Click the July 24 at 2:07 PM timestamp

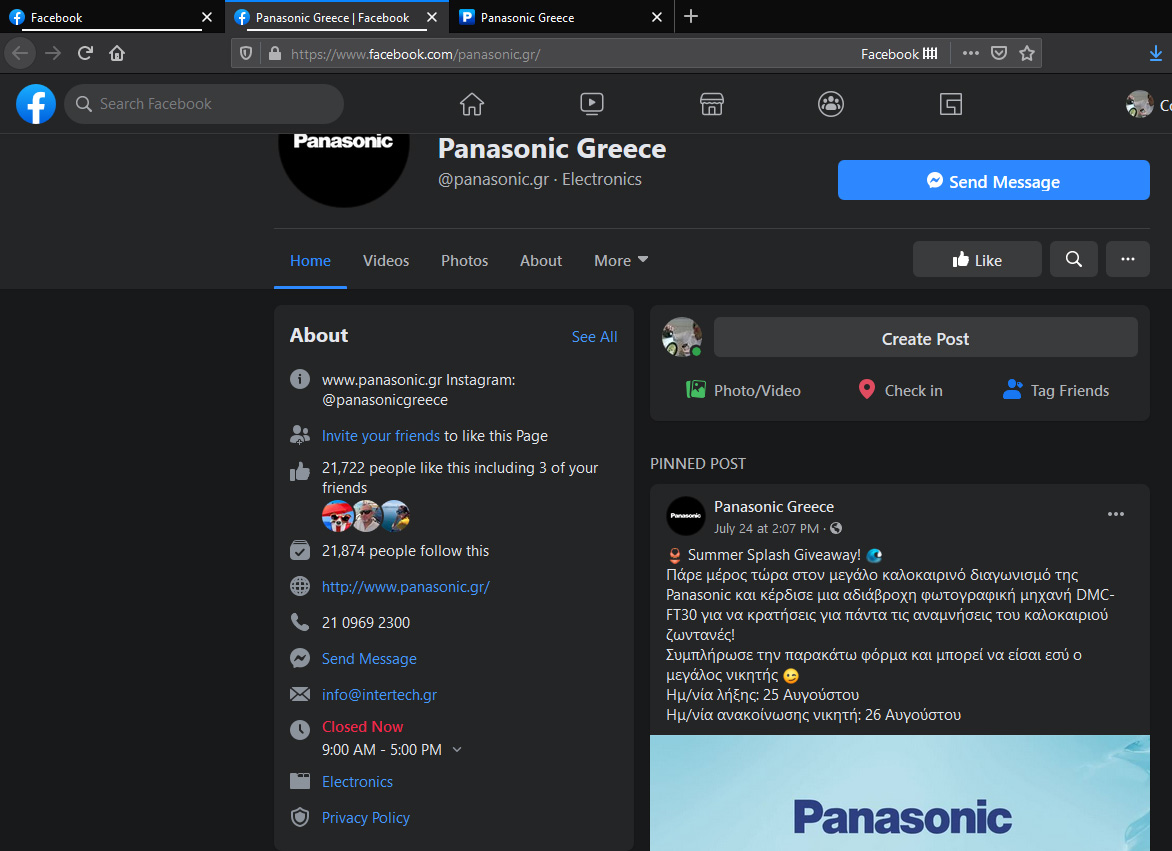click(x=766, y=528)
